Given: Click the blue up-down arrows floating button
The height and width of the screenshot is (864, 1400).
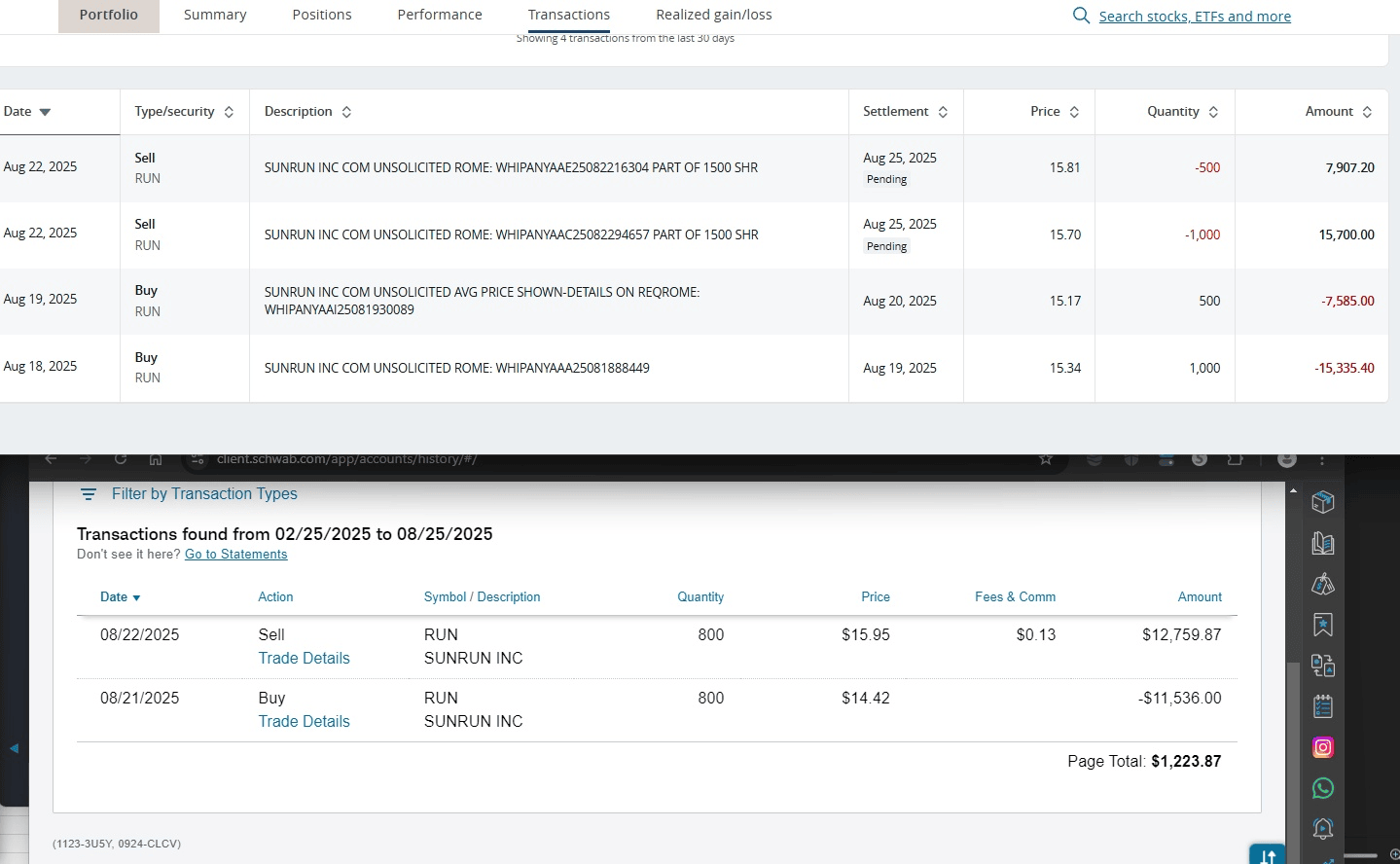Looking at the screenshot, I should 1267,855.
